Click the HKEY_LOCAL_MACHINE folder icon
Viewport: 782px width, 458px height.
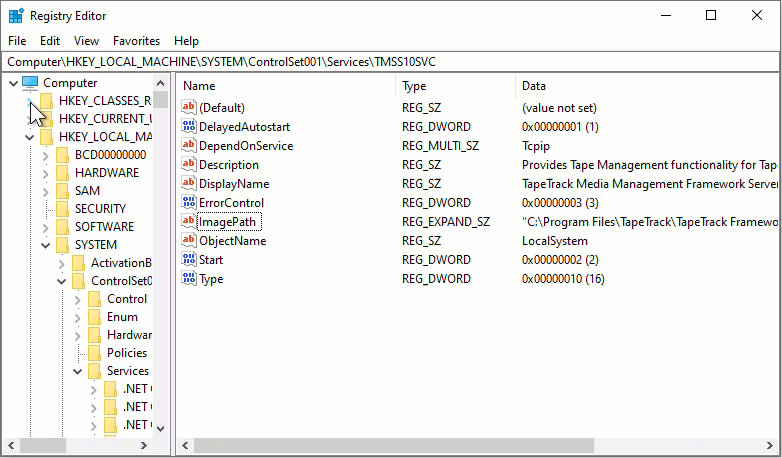tap(47, 137)
